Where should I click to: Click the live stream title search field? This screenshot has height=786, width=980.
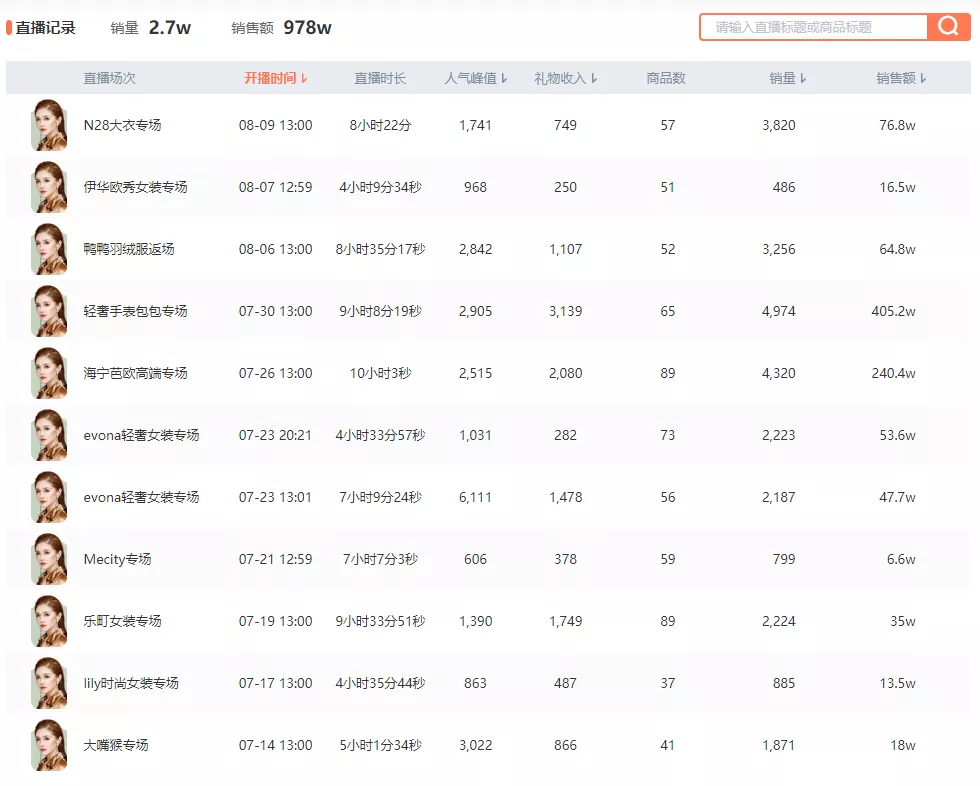point(814,27)
